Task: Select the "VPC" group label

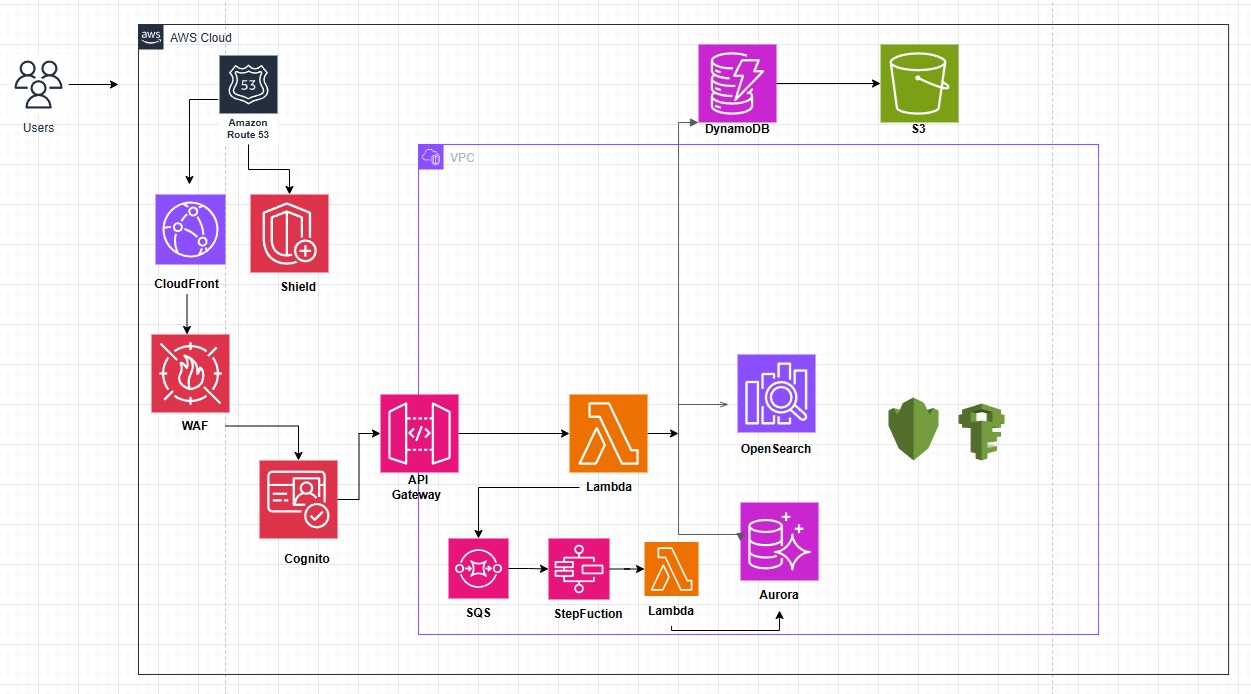Action: (462, 158)
